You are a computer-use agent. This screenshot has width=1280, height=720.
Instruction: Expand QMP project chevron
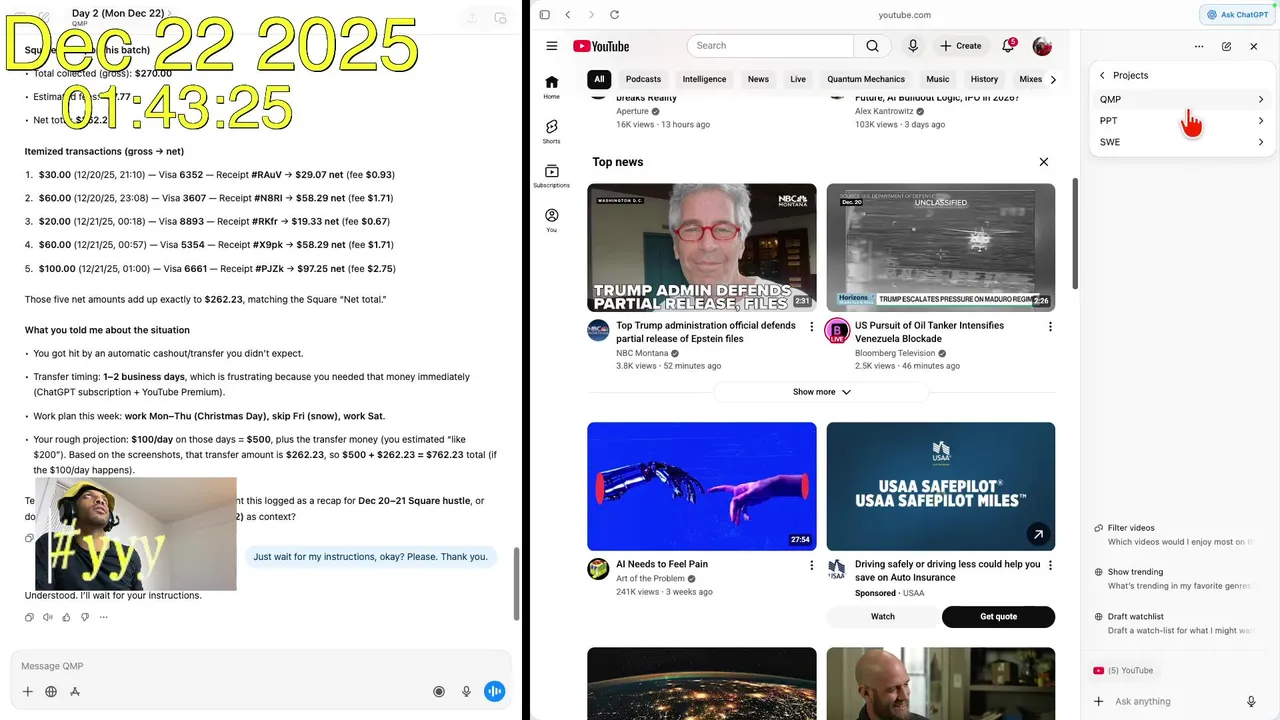pos(1261,99)
